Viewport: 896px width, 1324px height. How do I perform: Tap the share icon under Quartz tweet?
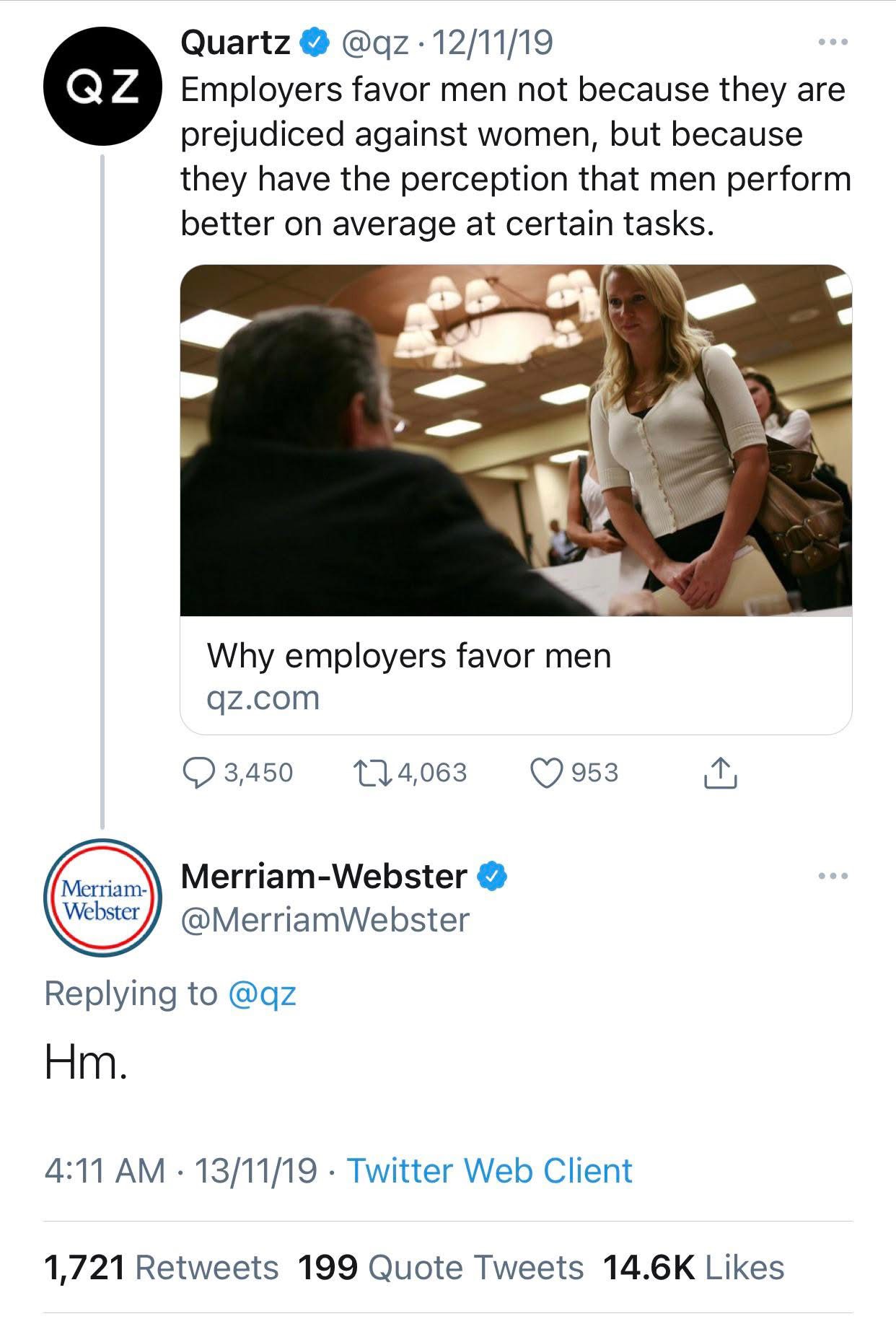coord(719,773)
